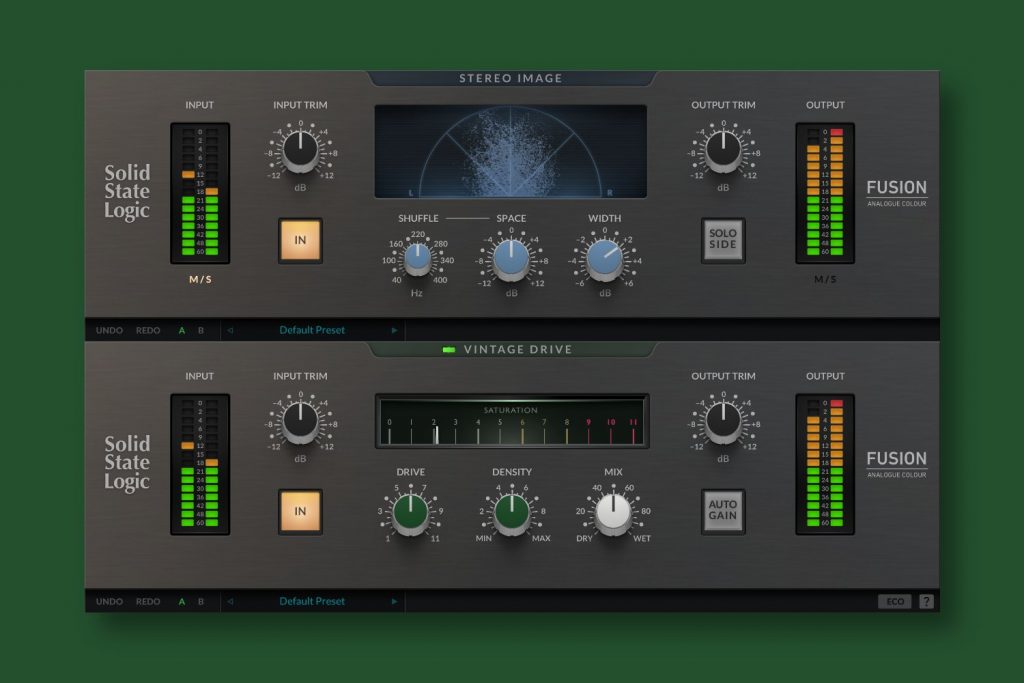
Task: Go to previous preset arrow in Vintage Drive
Action: coord(230,601)
